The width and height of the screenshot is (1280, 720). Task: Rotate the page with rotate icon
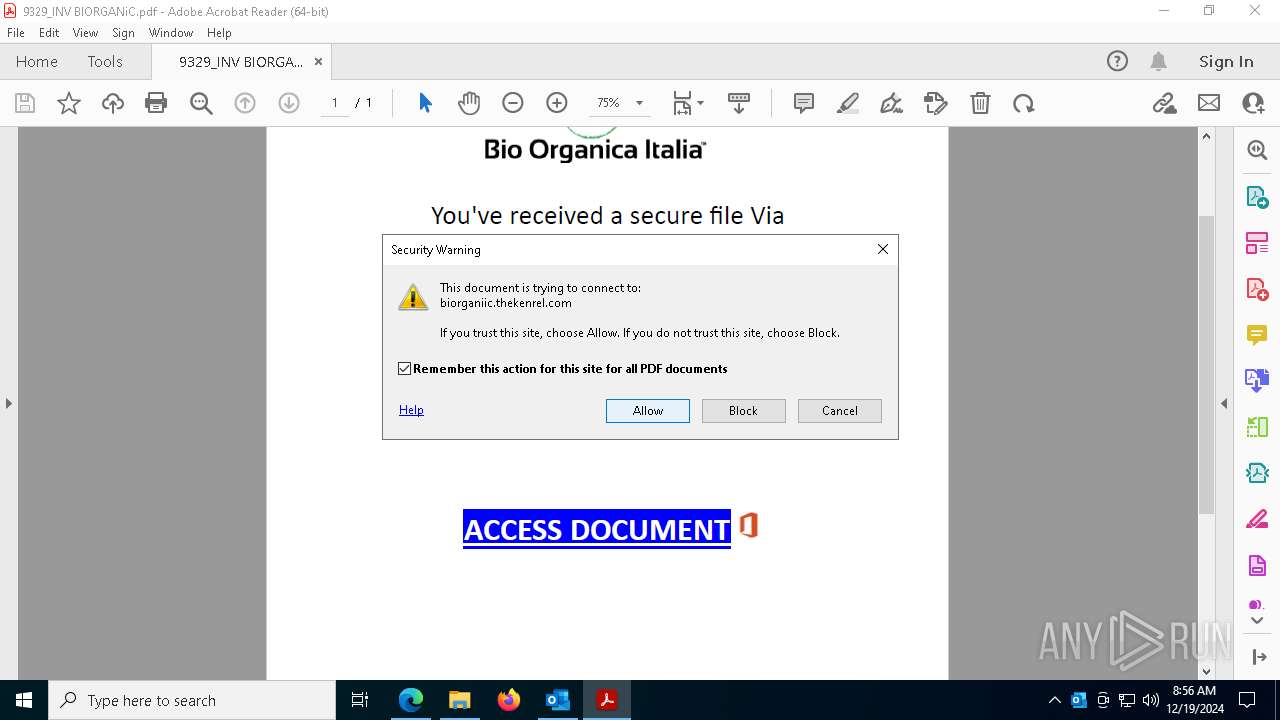click(x=1023, y=103)
